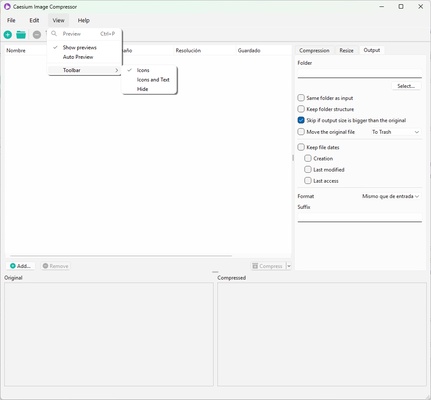This screenshot has width=431, height=400.
Task: Sort by the Nombre column header
Action: tap(16, 51)
